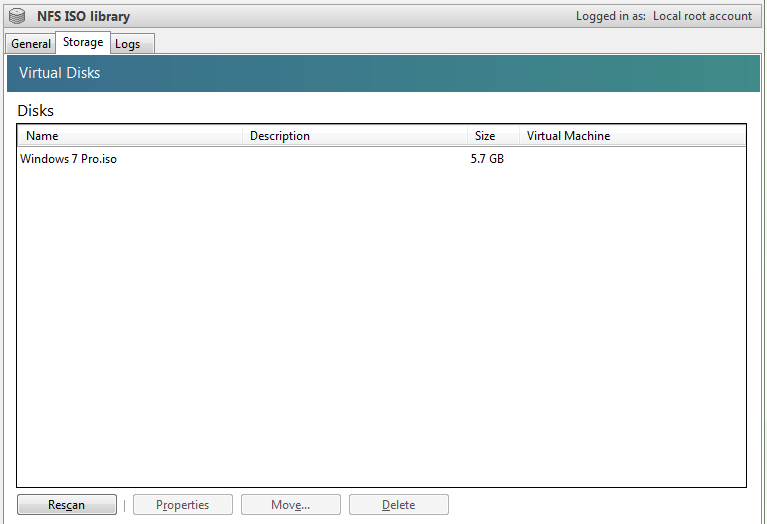Open the Logs tab
767x524 pixels.
coord(128,44)
